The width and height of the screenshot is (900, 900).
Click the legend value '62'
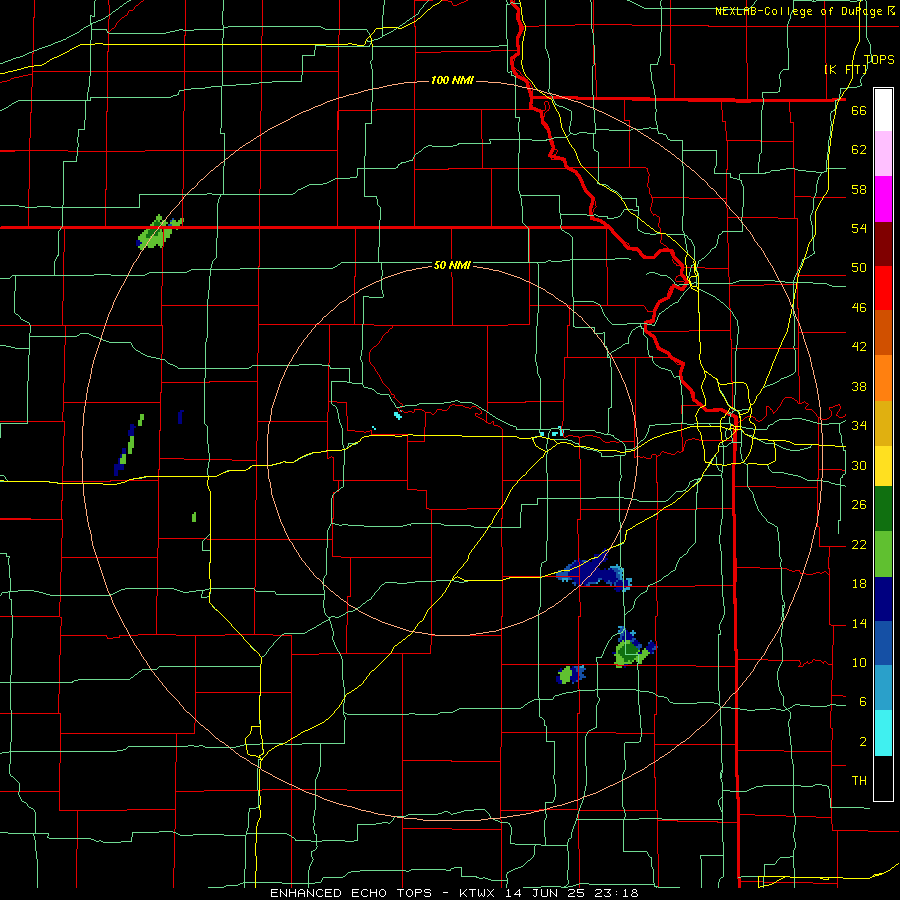coord(859,150)
